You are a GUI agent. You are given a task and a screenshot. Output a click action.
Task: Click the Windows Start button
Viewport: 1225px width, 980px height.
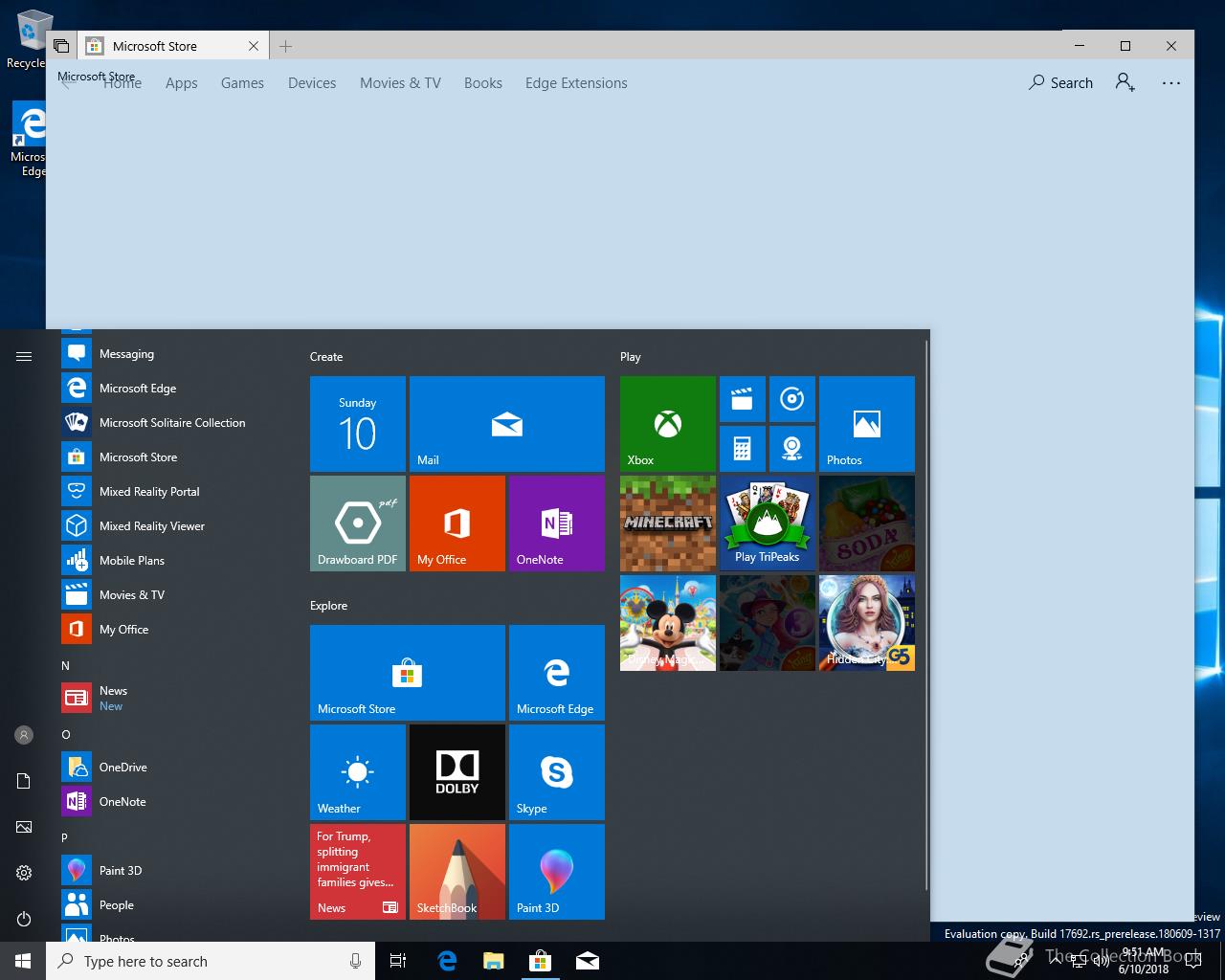coord(23,961)
